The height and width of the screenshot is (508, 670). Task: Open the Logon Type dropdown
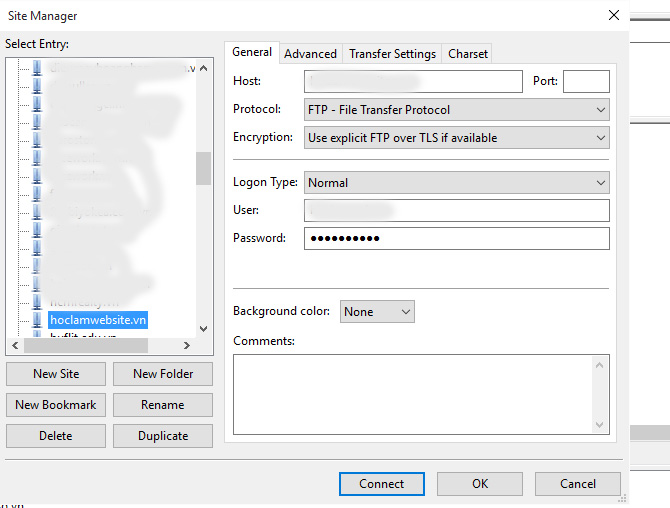click(x=456, y=183)
